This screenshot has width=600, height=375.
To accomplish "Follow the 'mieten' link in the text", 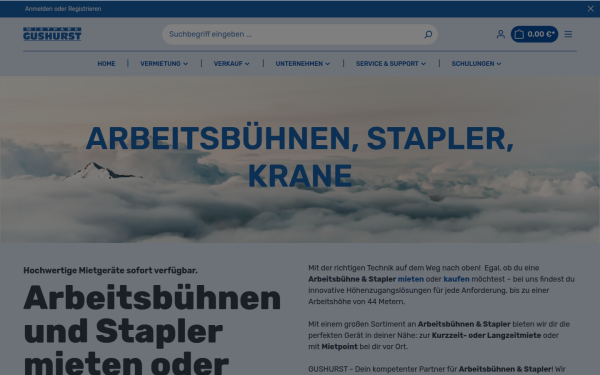I will pos(411,279).
